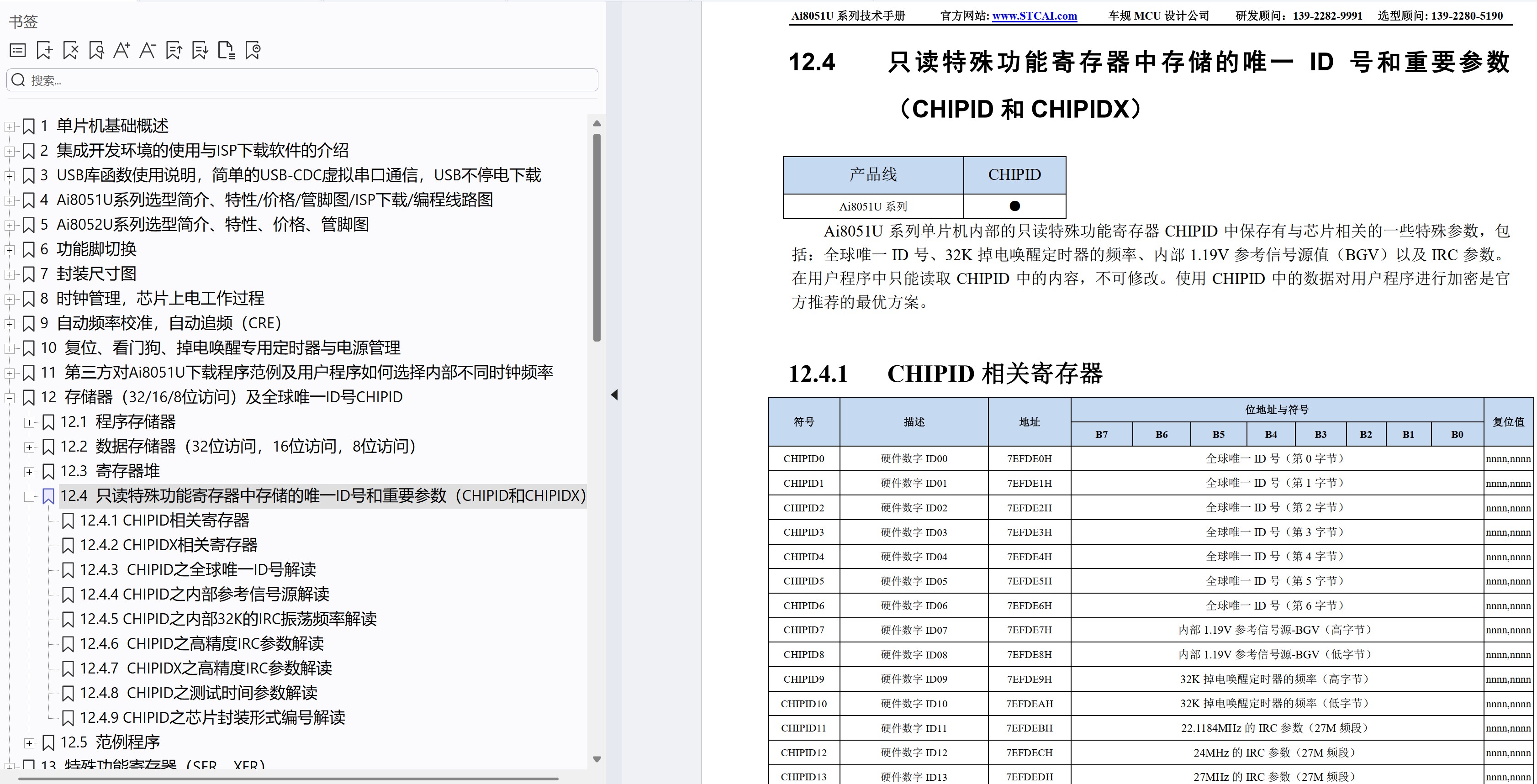Open bookmark 11 第三方对Ai8051U下载程序范例
This screenshot has width=1537, height=784.
tap(296, 372)
